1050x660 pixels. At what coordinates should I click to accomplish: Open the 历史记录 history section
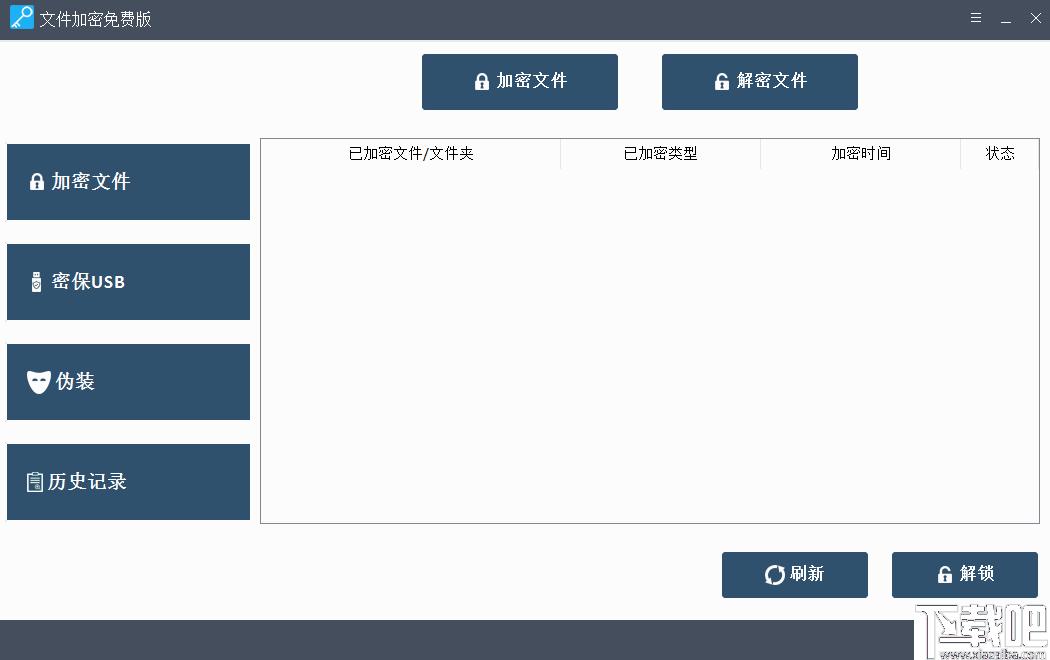click(x=129, y=482)
